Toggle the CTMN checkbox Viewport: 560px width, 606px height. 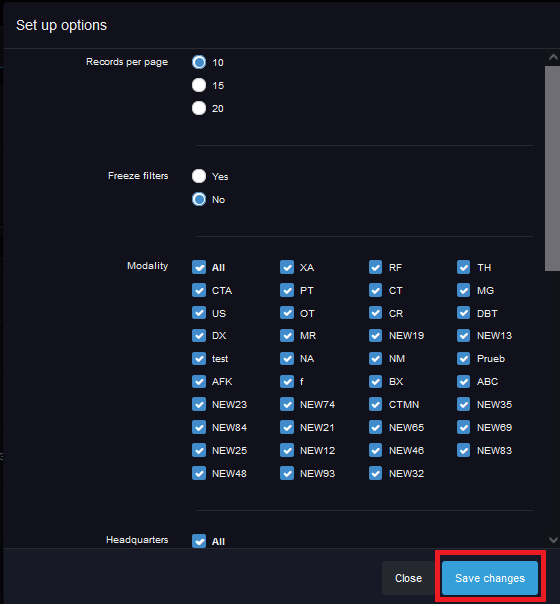pos(375,405)
